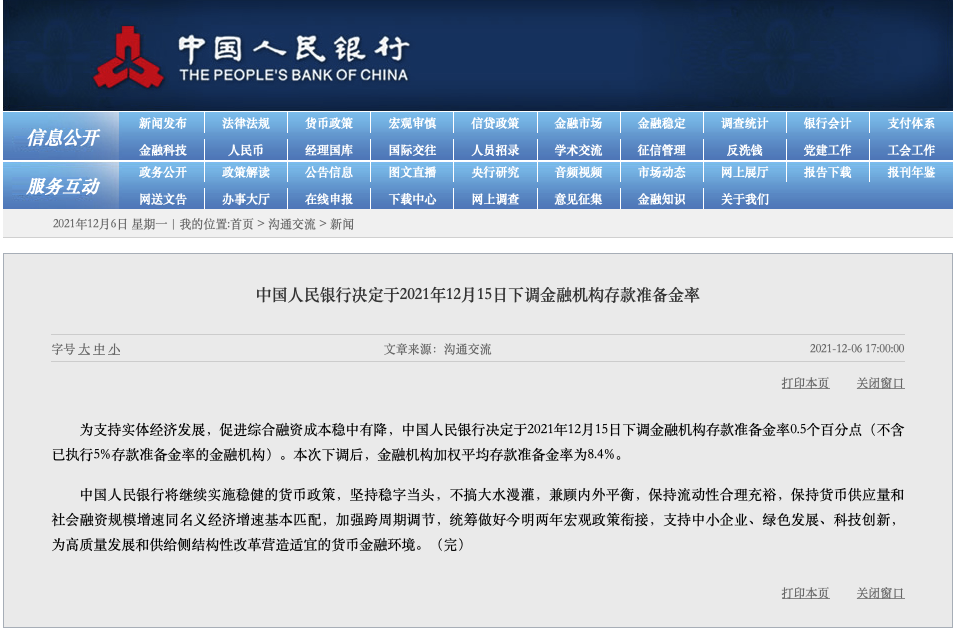The width and height of the screenshot is (955, 630).
Task: Click bottom 打印本页 link
Action: (805, 593)
